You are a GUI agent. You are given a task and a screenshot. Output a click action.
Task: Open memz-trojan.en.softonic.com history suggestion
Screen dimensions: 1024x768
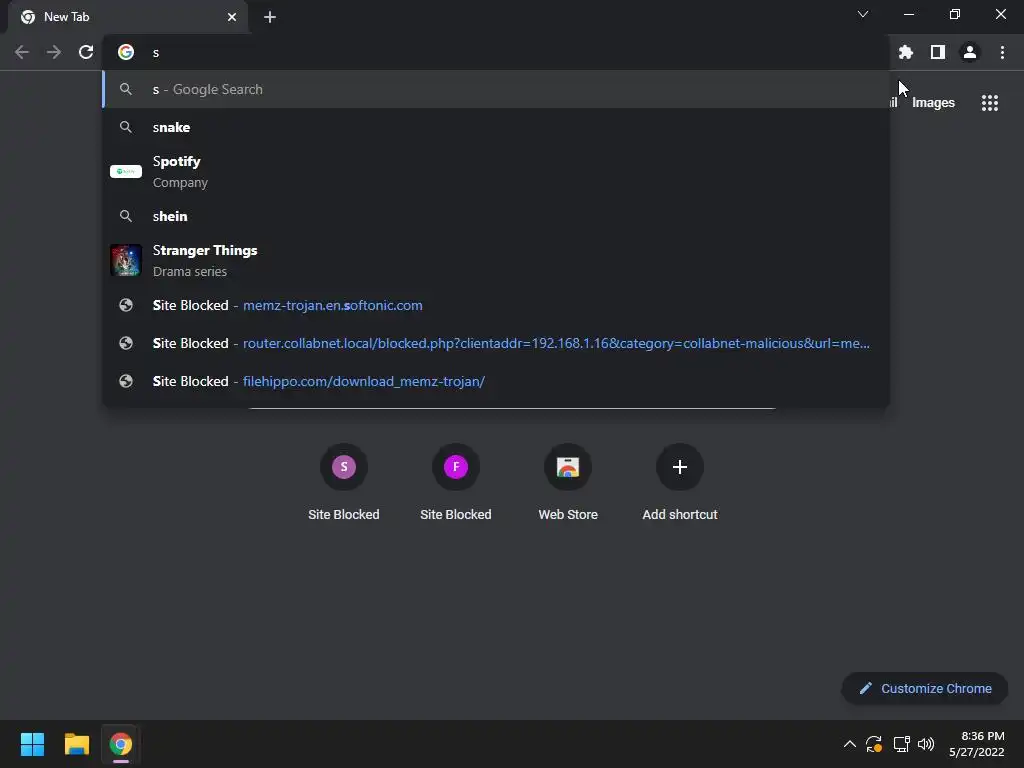coord(496,305)
